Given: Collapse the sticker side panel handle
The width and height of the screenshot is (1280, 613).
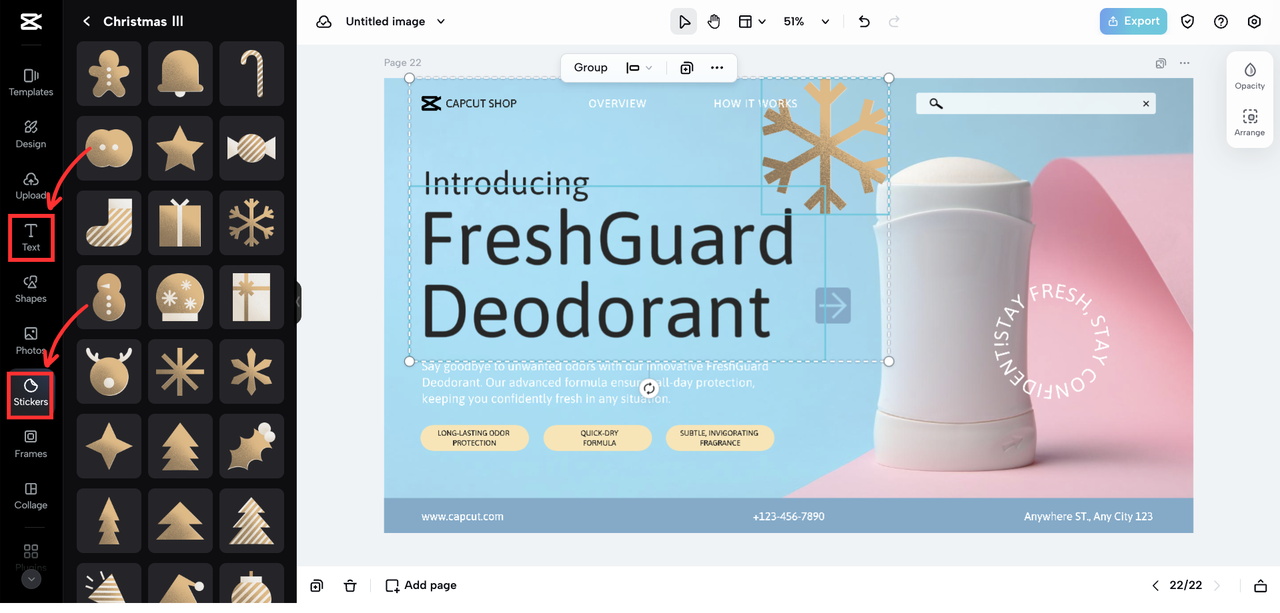Looking at the screenshot, I should (298, 302).
